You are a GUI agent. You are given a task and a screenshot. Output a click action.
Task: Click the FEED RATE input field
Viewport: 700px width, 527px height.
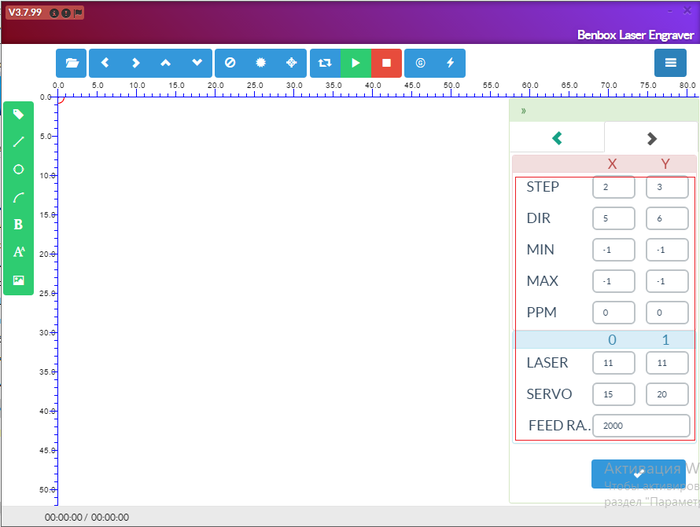(641, 425)
